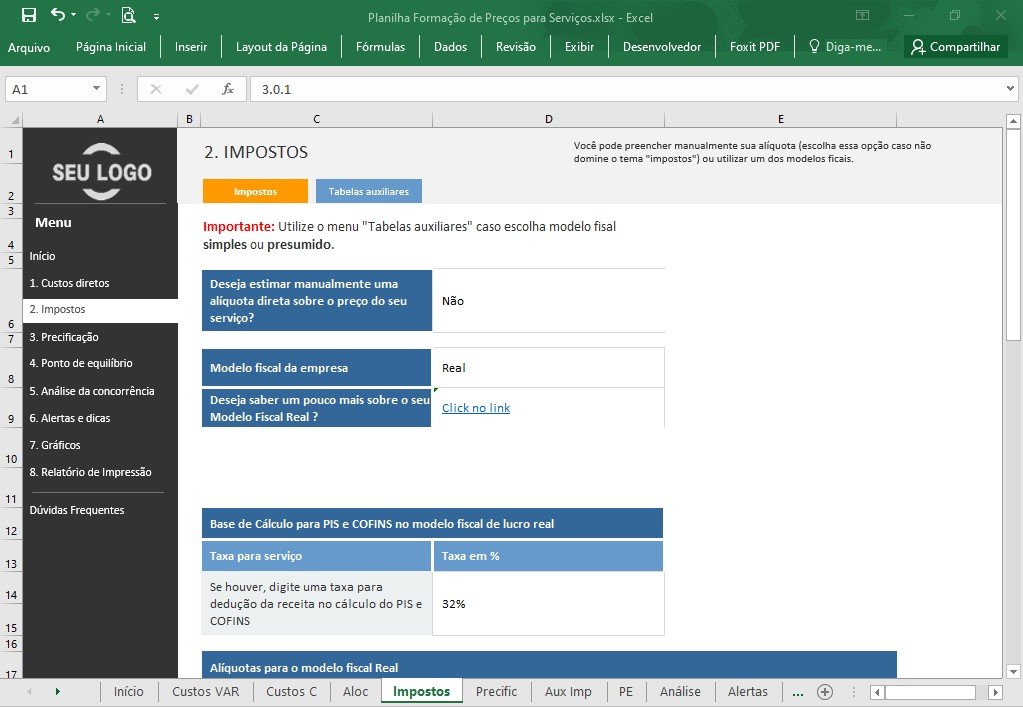Open the Customize Quick Access Toolbar arrow
Image resolution: width=1023 pixels, height=707 pixels.
pyautogui.click(x=157, y=16)
